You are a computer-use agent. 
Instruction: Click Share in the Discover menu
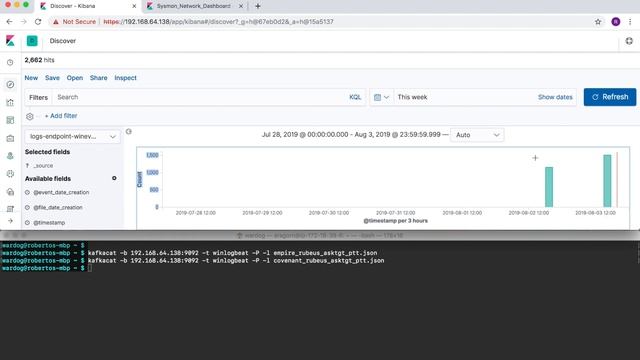pos(98,78)
